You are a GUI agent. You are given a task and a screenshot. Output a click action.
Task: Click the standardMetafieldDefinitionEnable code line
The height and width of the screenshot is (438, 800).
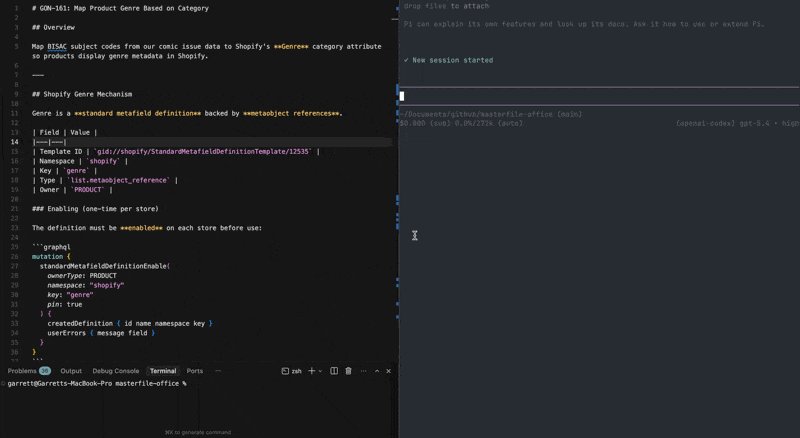tap(105, 266)
